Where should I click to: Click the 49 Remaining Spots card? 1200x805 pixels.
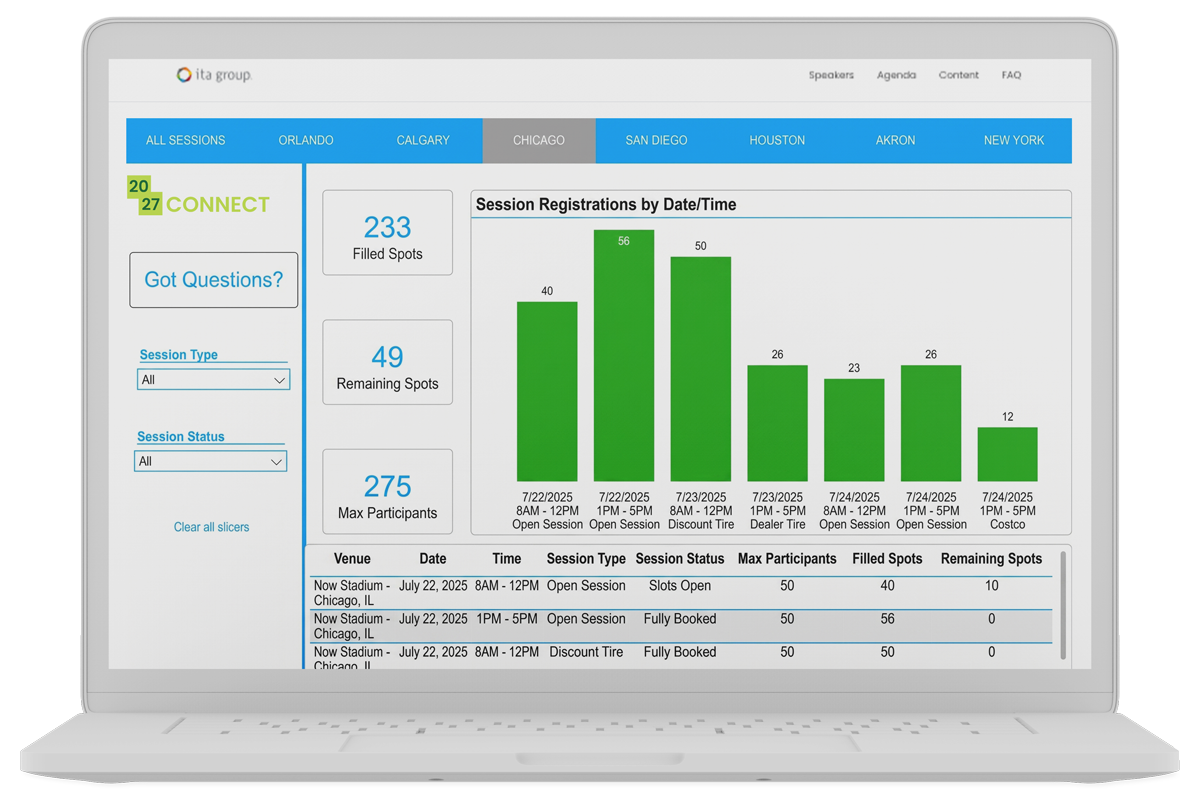387,362
